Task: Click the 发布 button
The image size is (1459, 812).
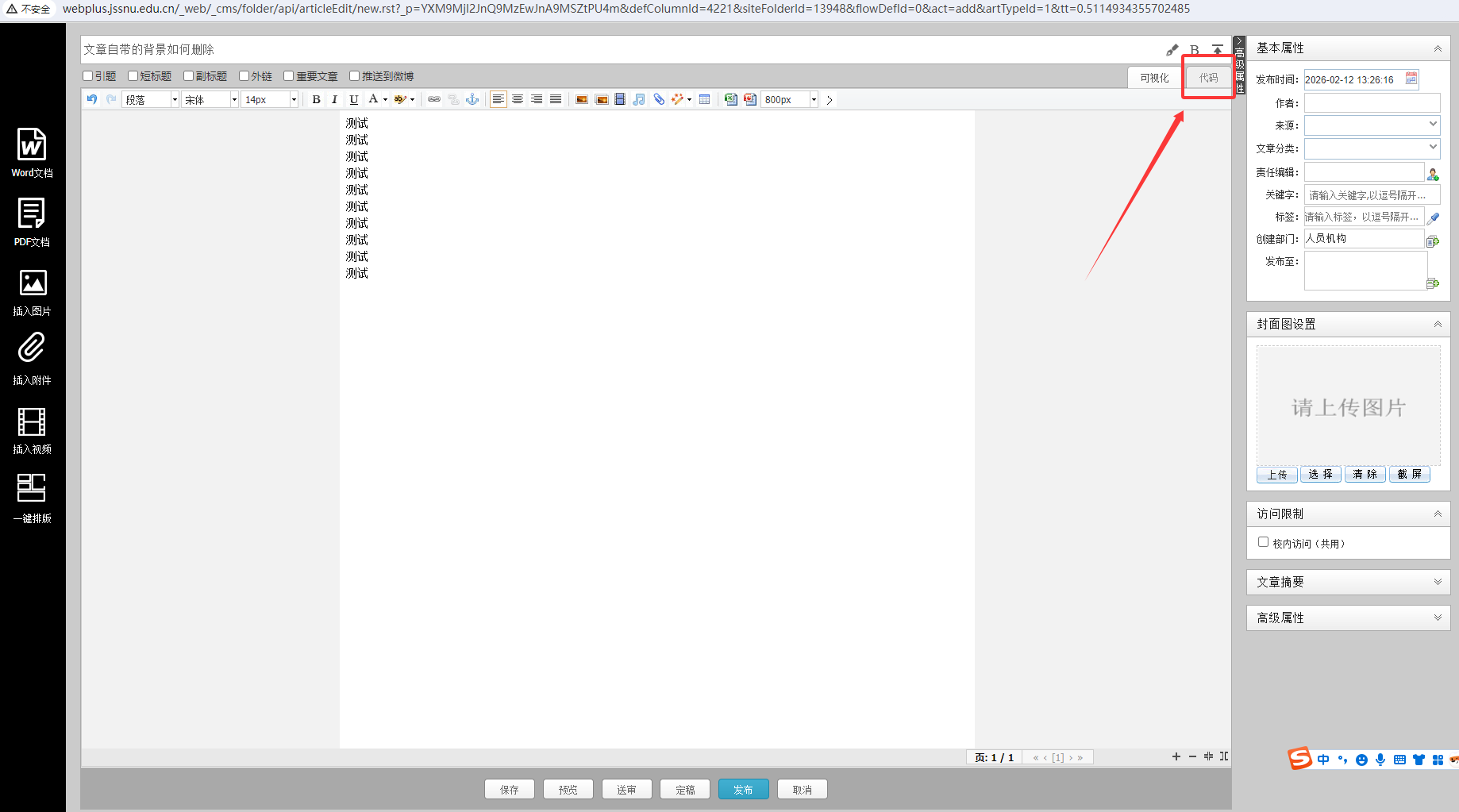Action: [743, 789]
